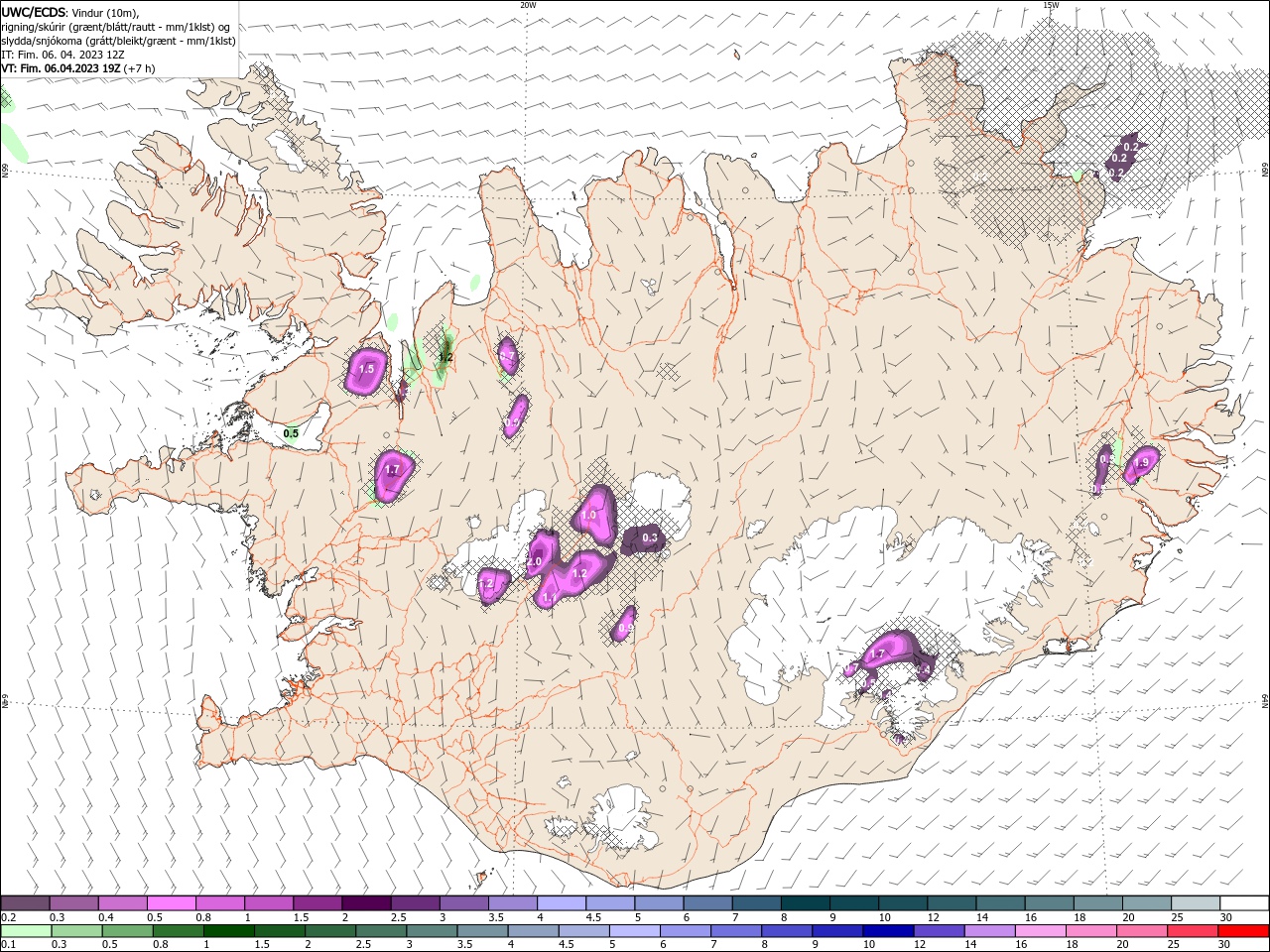Click the dark blue 10 swatch in rain legend
The height and width of the screenshot is (952, 1270).
pyautogui.click(x=887, y=931)
